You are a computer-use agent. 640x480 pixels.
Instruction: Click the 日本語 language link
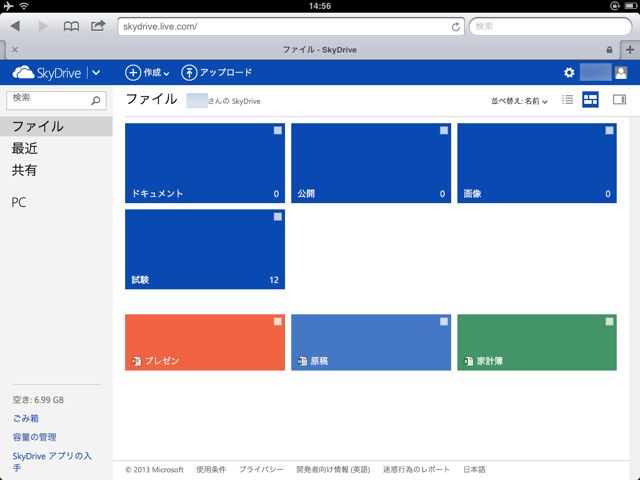(x=474, y=469)
